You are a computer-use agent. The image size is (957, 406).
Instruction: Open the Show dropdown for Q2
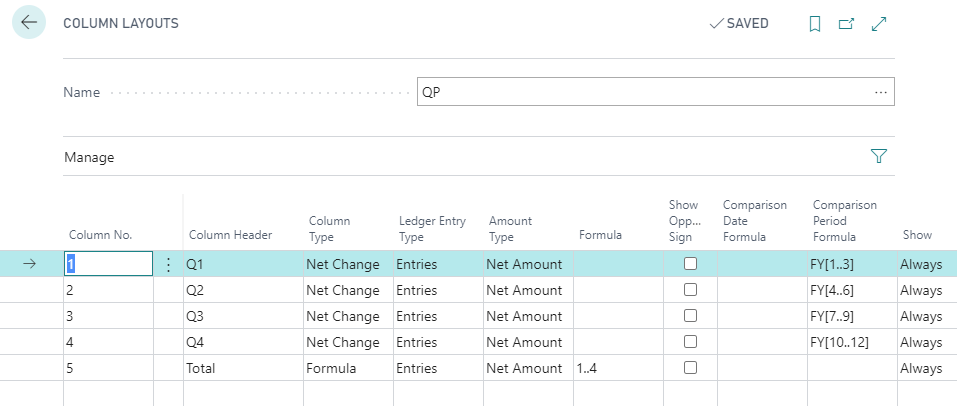coord(921,290)
